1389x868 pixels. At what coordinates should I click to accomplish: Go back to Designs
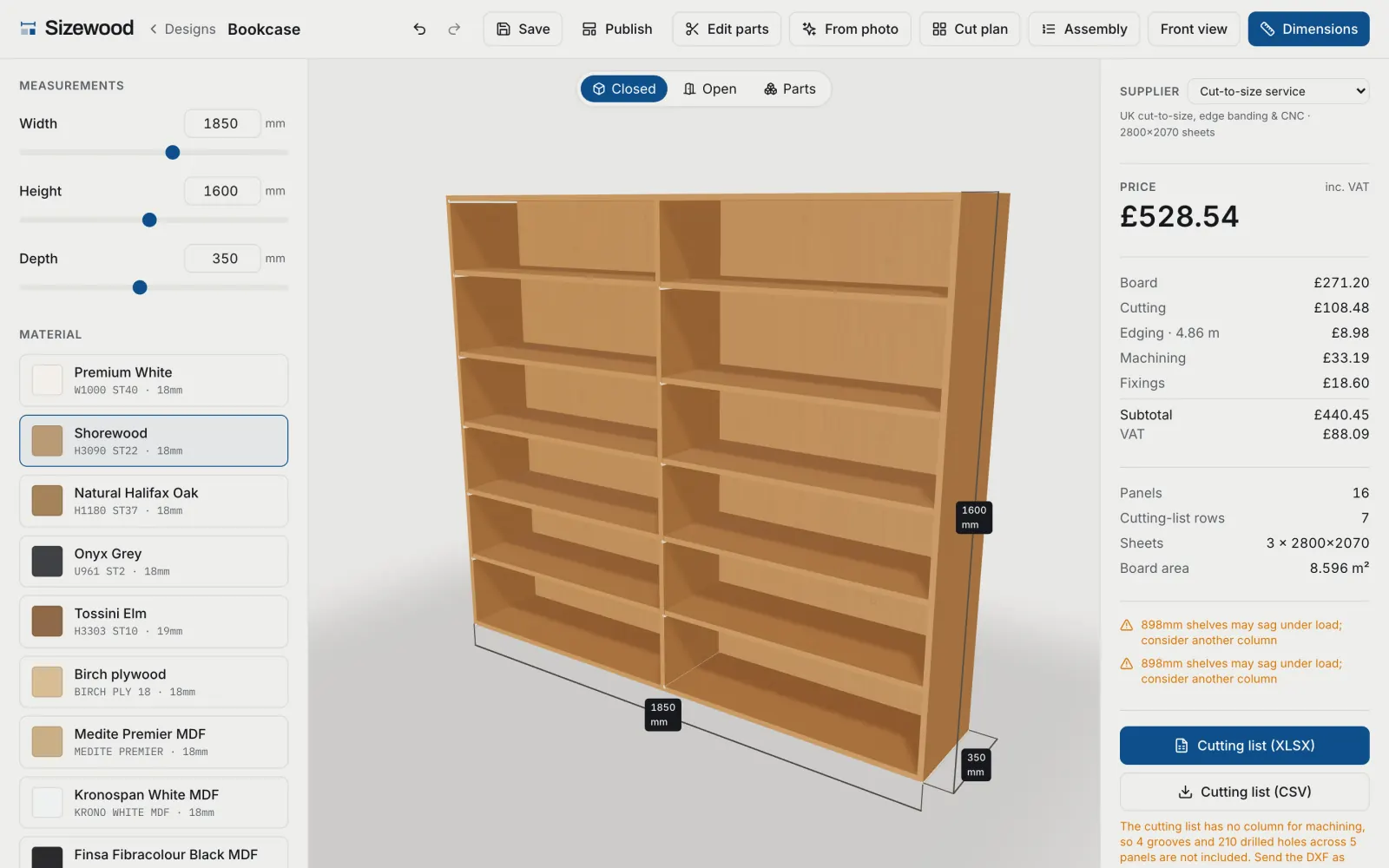tap(182, 29)
